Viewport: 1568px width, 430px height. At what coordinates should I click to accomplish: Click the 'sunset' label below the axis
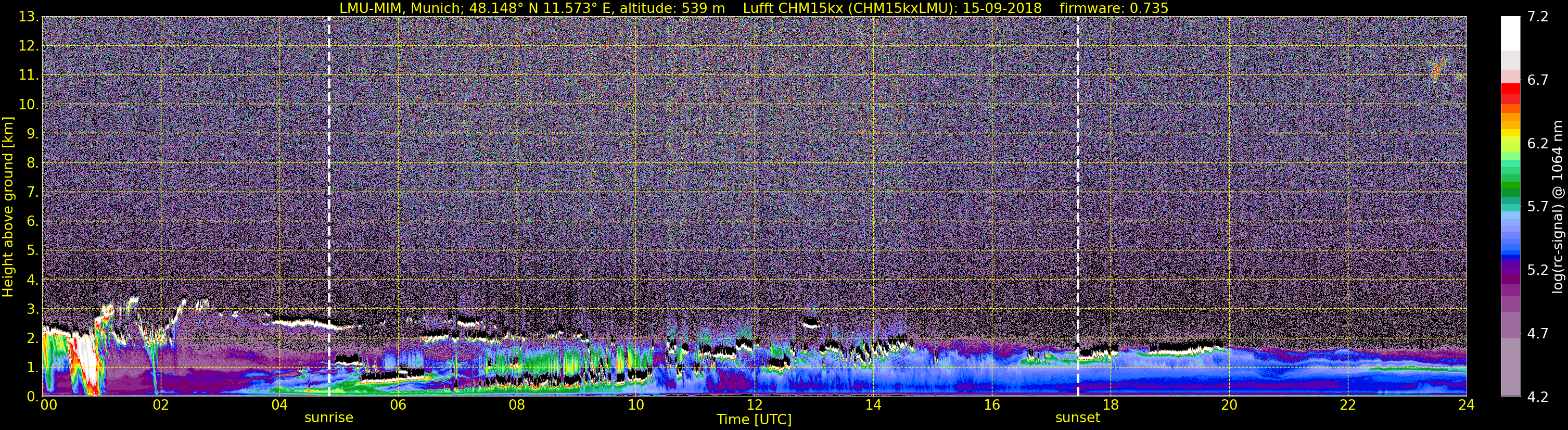pos(1077,418)
